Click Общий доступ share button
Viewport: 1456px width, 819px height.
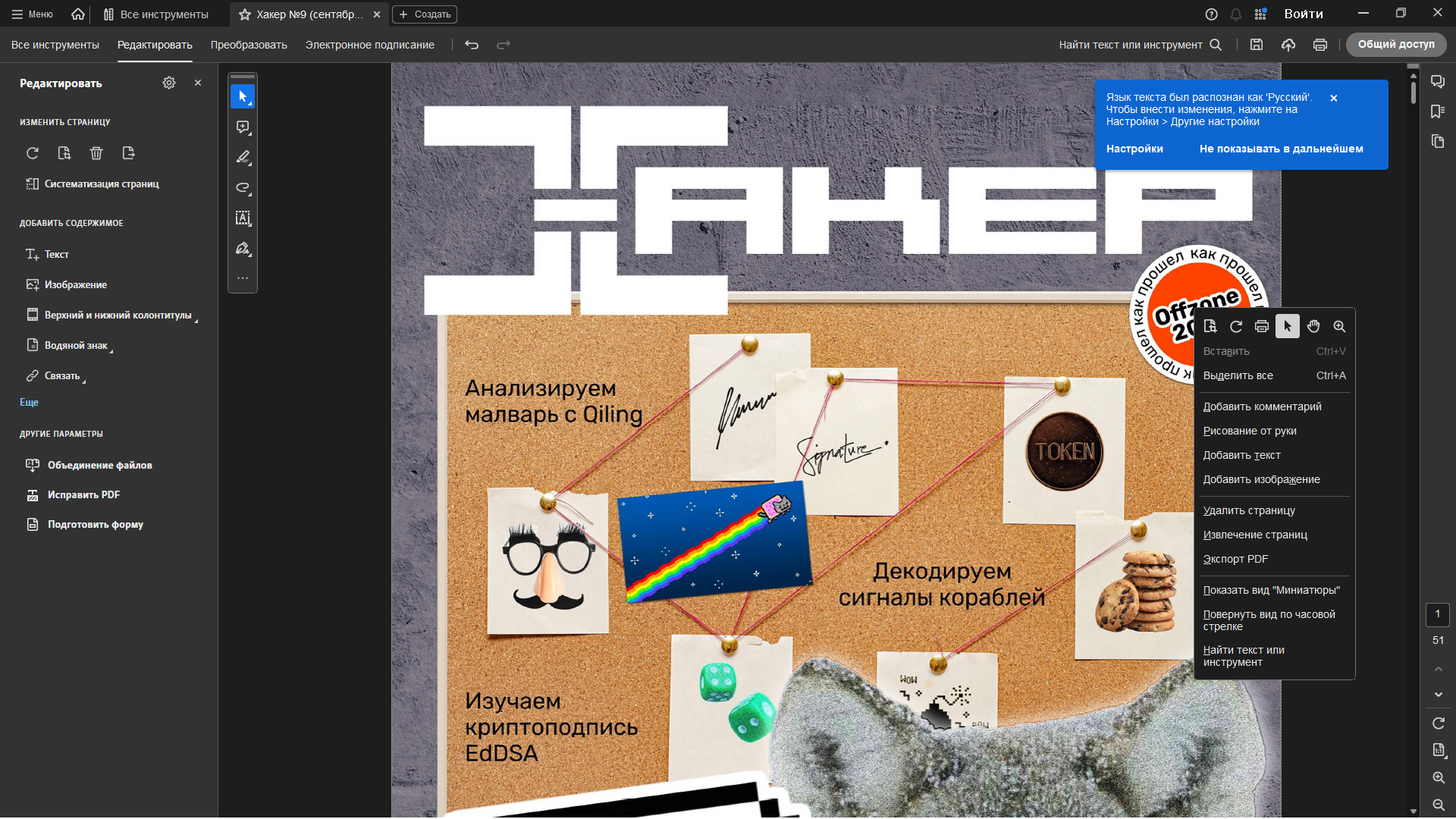coord(1396,45)
